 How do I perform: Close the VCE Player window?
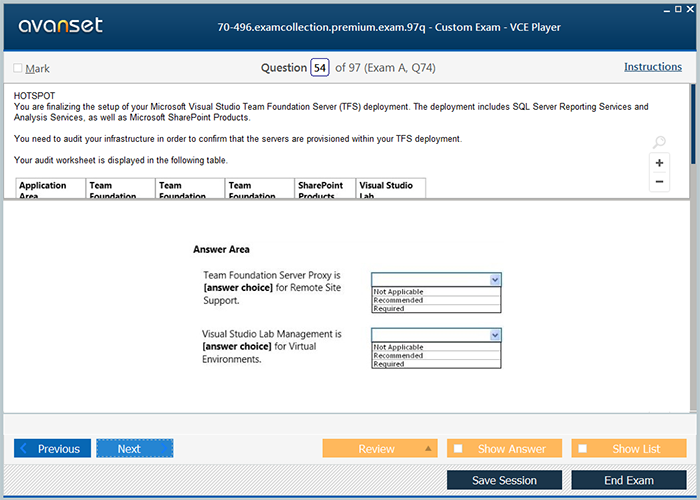[690, 9]
